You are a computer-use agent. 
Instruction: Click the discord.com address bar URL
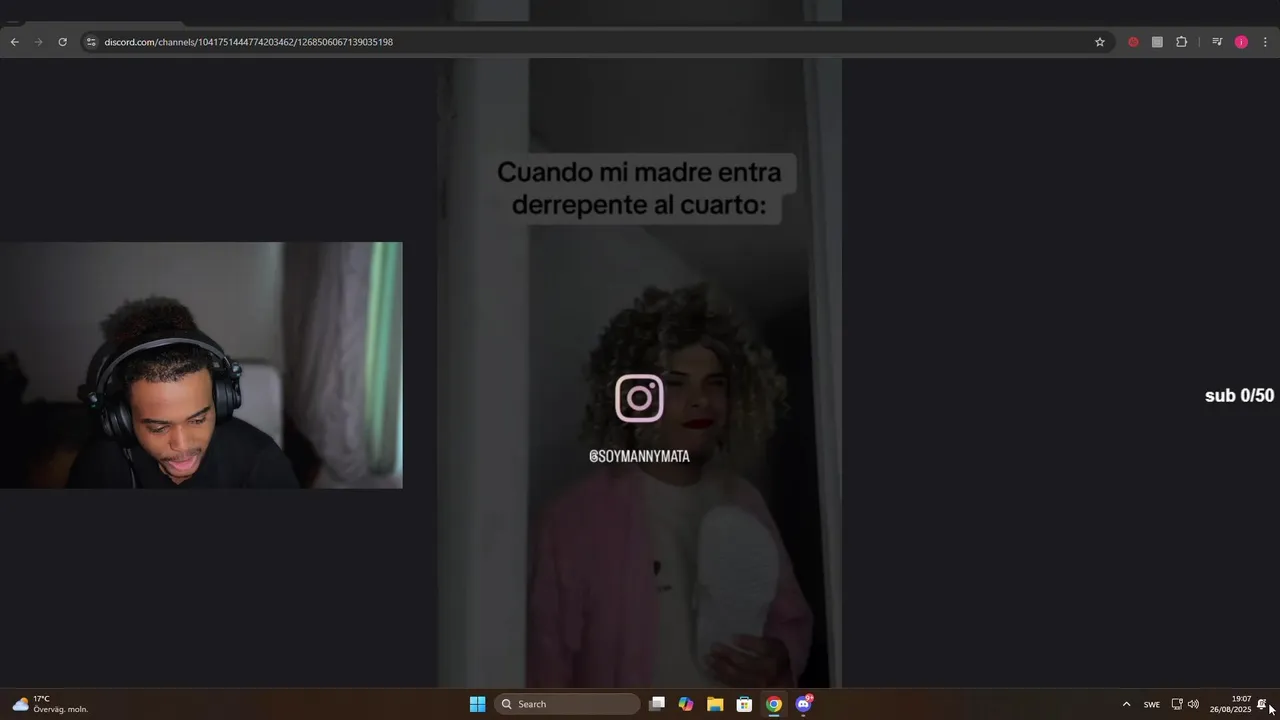pyautogui.click(x=248, y=42)
